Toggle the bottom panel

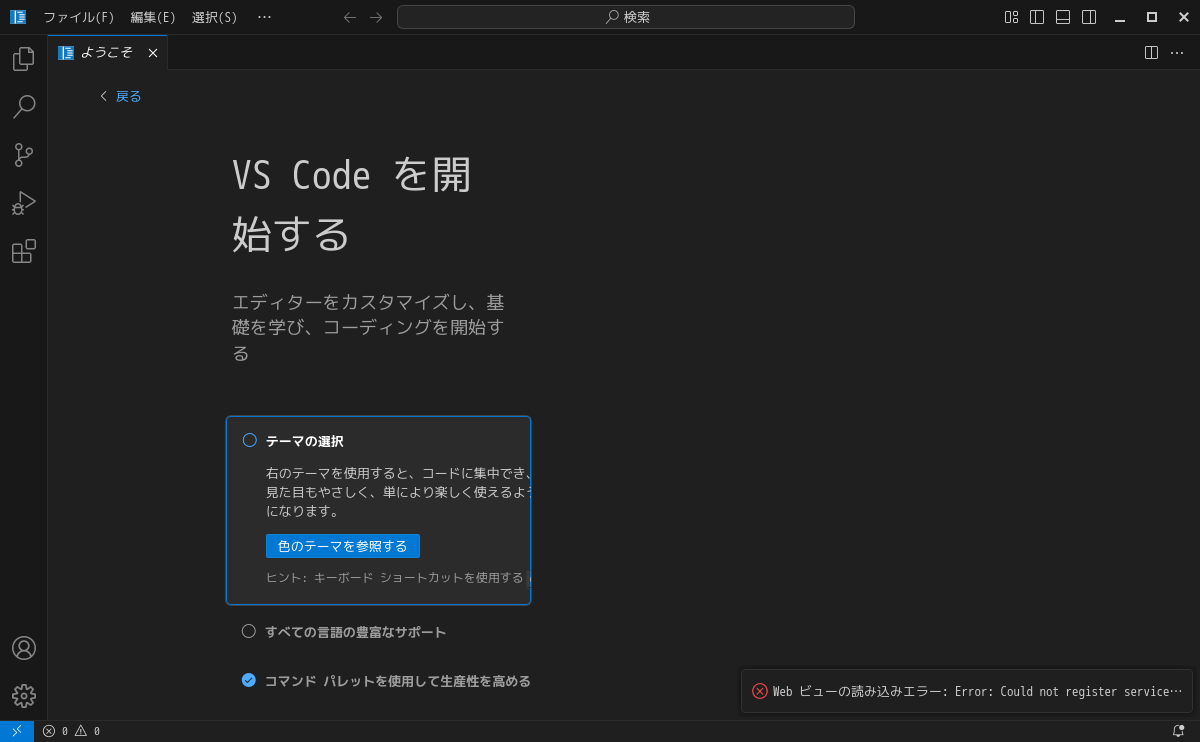click(x=1063, y=17)
